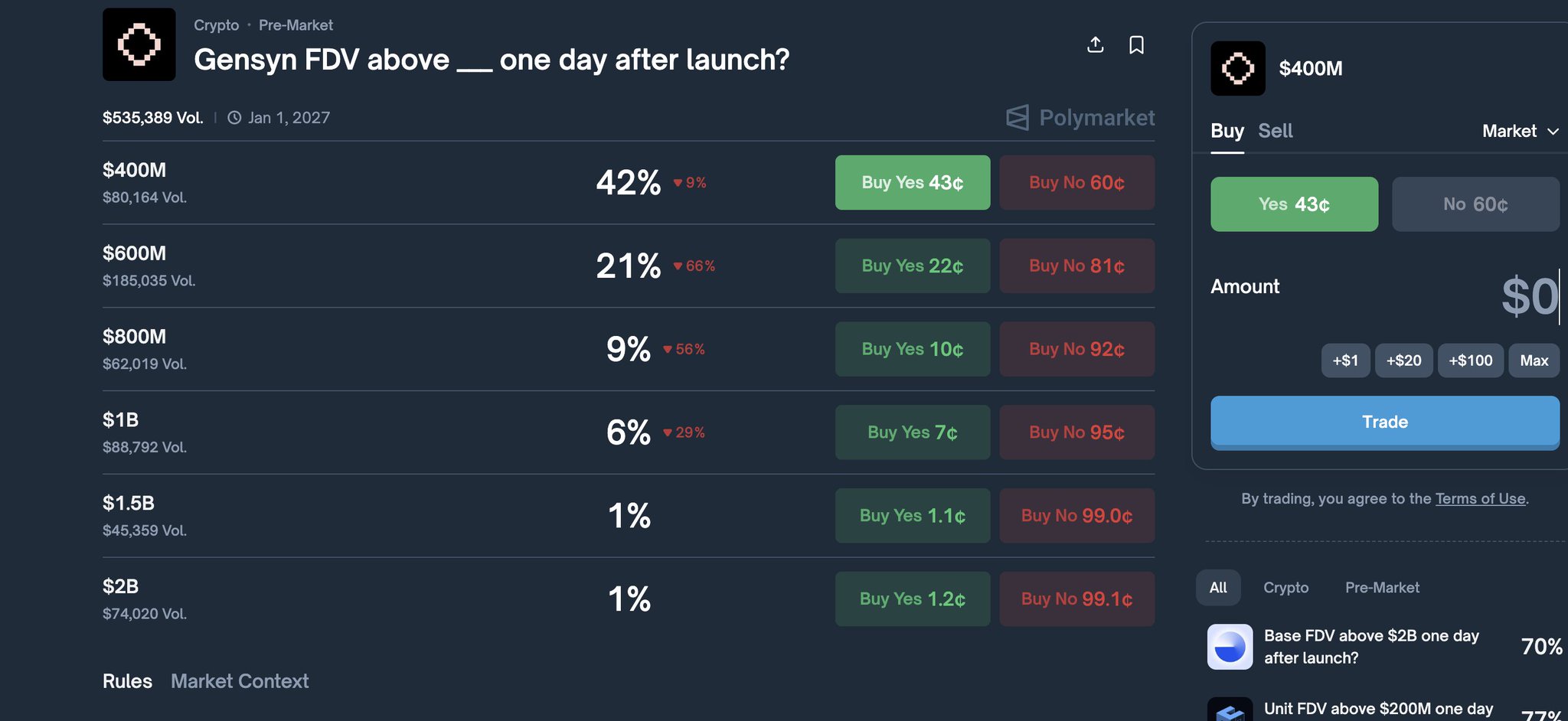This screenshot has height=721, width=1568.
Task: Click Buy Yes 10¢ for $800M
Action: pyautogui.click(x=912, y=349)
